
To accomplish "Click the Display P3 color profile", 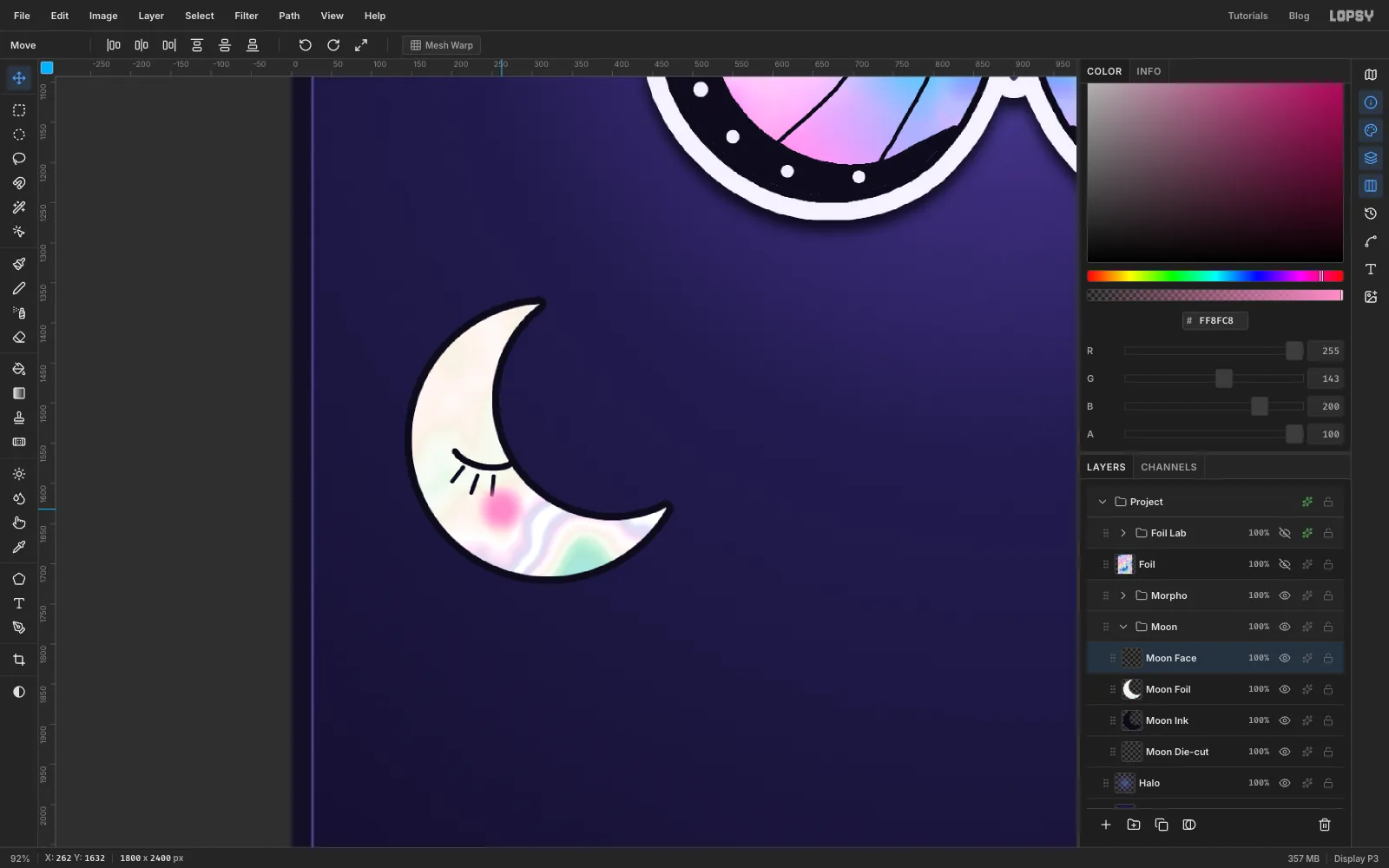I will coord(1356,858).
